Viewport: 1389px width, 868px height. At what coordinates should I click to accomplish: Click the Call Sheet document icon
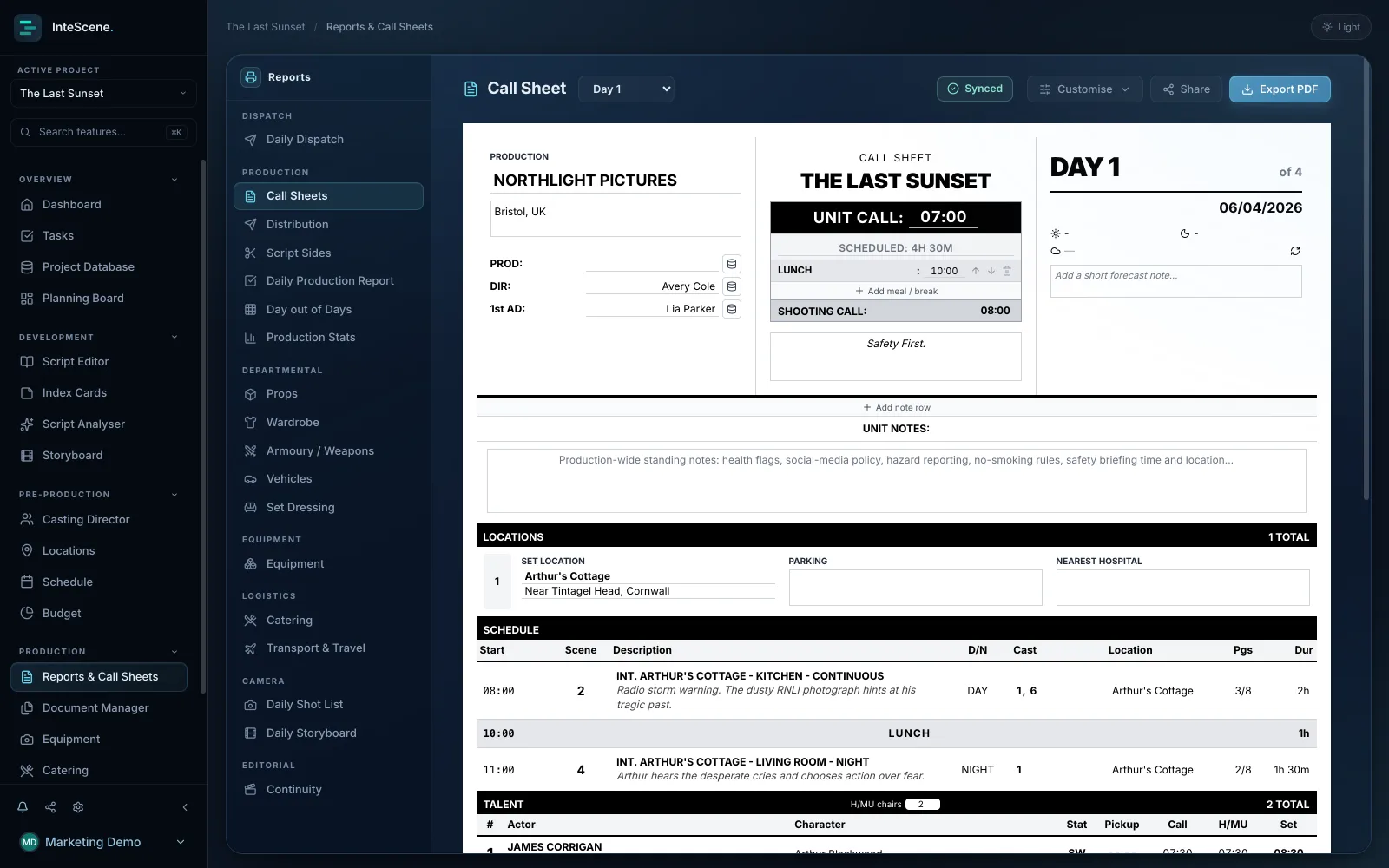point(471,89)
